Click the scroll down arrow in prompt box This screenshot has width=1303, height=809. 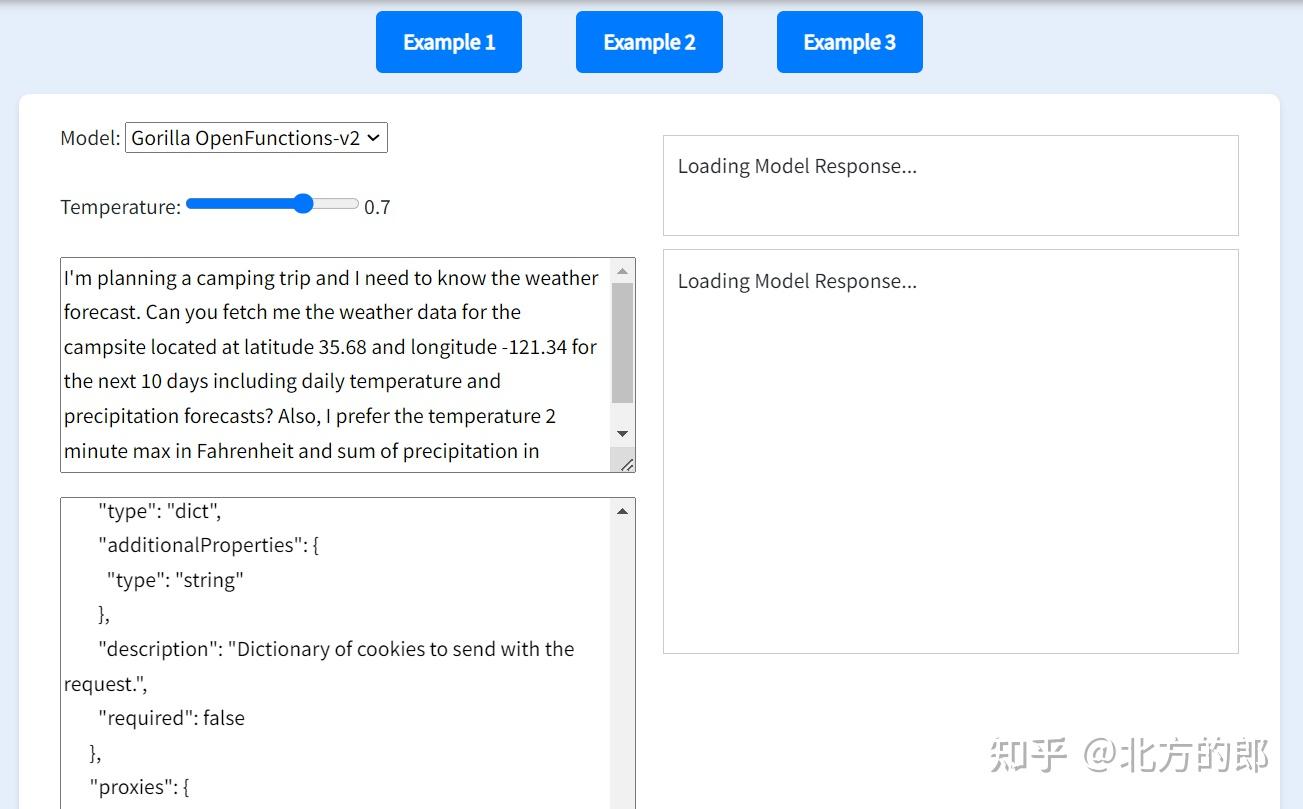pyautogui.click(x=622, y=433)
